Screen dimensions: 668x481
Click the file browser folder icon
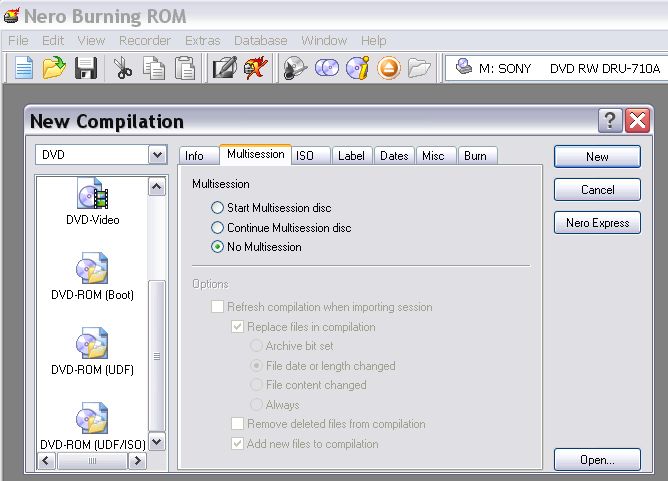pos(419,68)
